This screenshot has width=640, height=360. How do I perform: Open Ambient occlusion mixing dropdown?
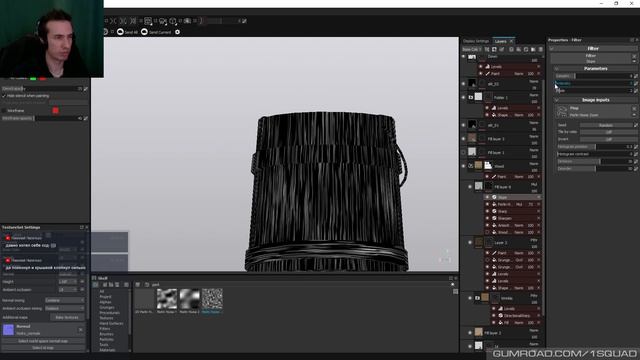coord(64,309)
